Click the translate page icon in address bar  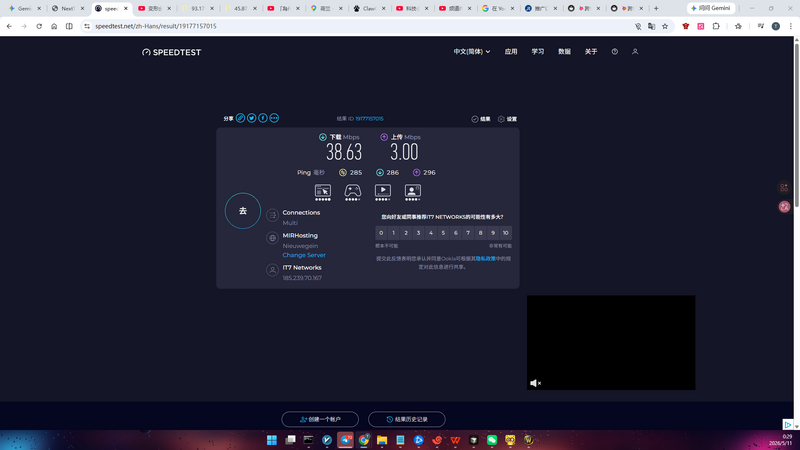652,26
